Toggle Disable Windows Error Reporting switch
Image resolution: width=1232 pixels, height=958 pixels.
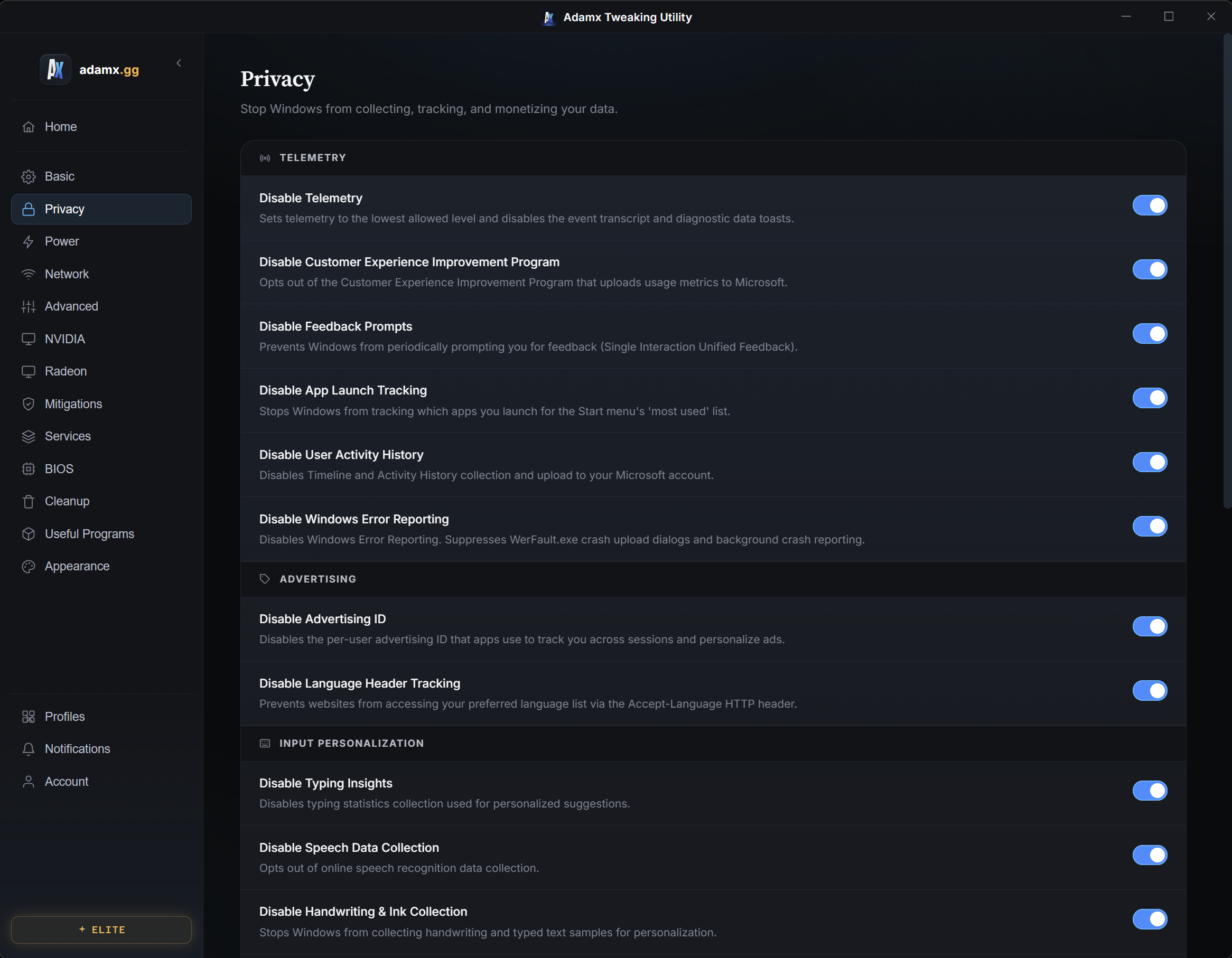point(1150,527)
